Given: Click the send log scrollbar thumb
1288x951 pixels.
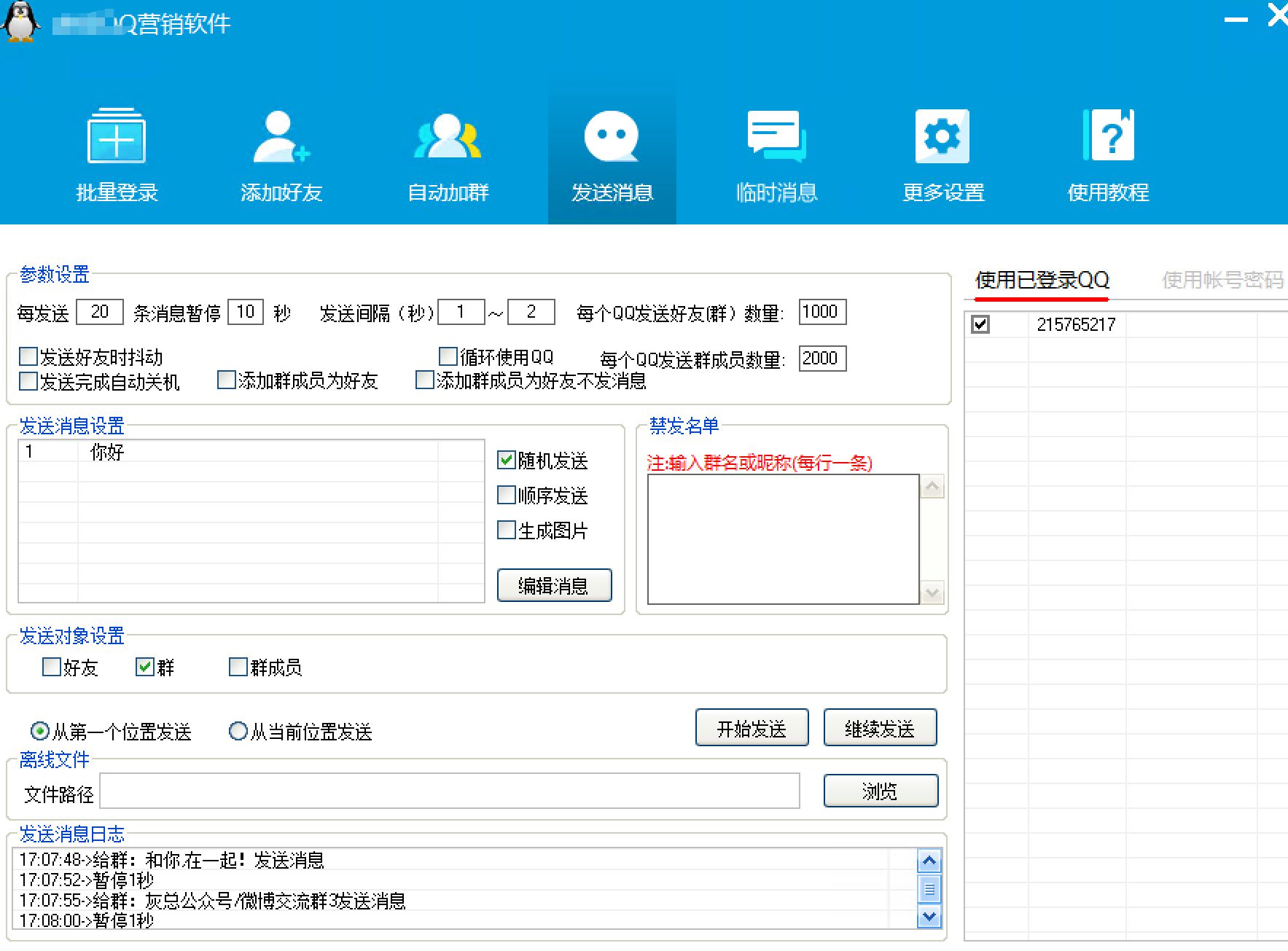Looking at the screenshot, I should click(x=929, y=889).
